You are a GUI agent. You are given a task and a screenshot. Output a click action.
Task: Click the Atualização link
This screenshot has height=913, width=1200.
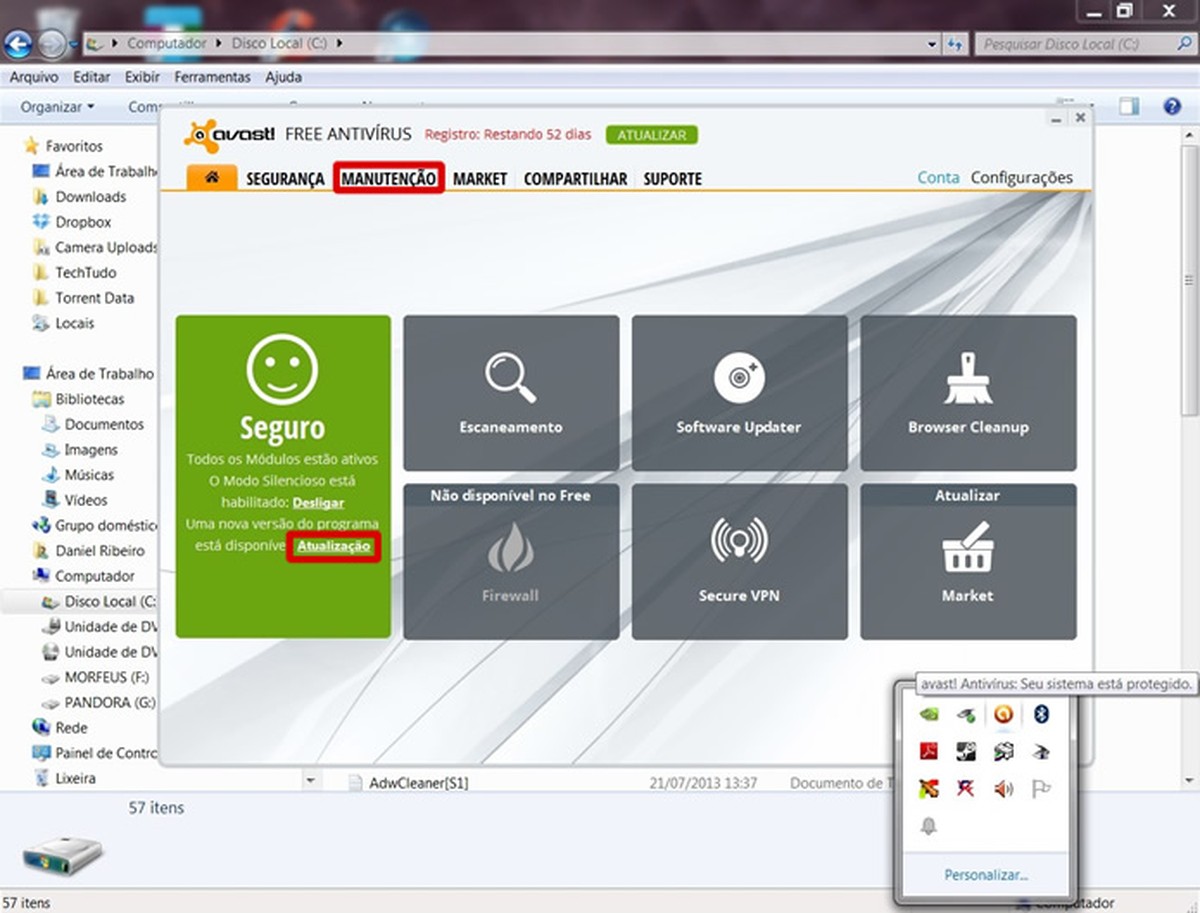tap(334, 546)
